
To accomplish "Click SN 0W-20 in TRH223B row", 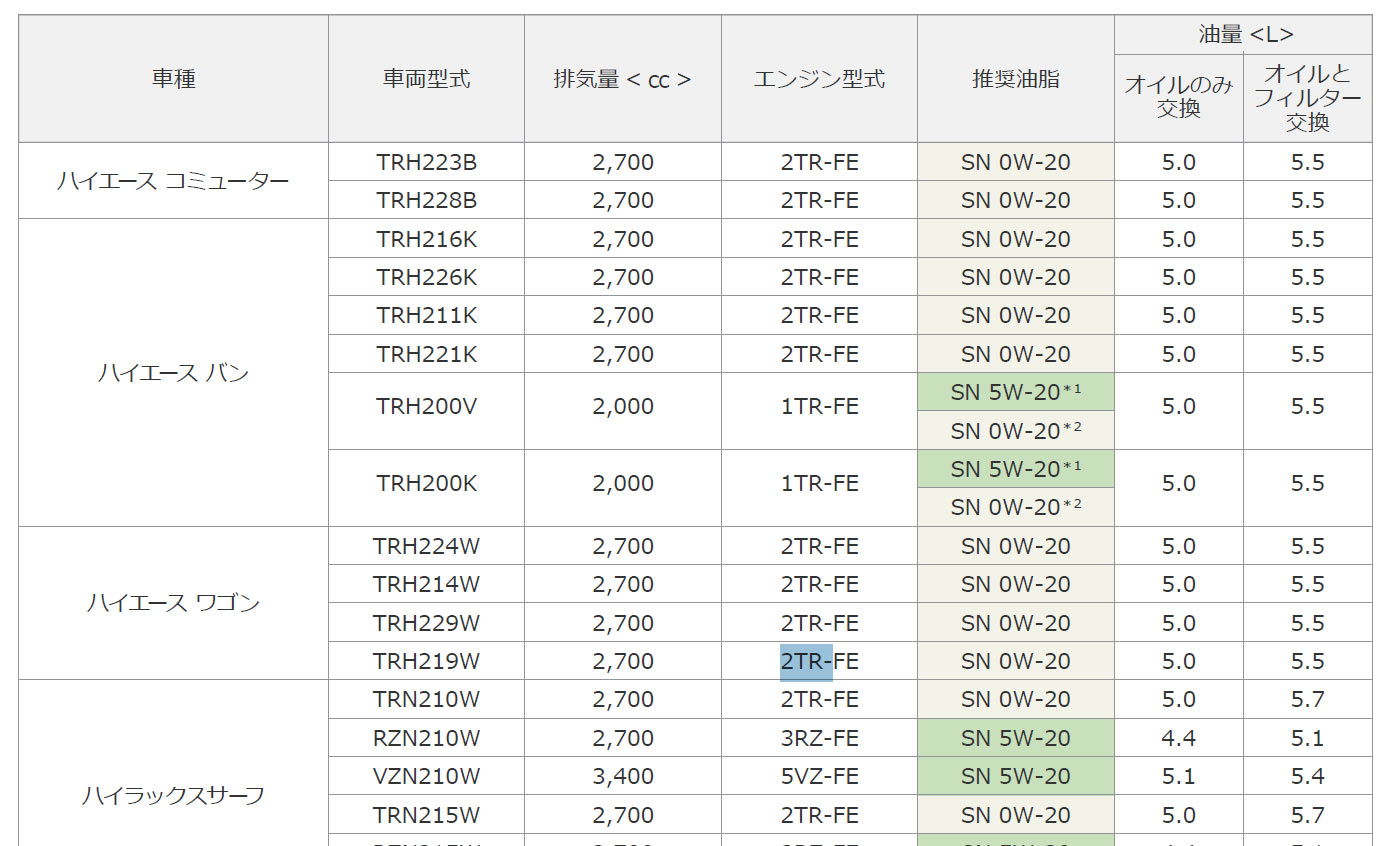I will [1016, 162].
